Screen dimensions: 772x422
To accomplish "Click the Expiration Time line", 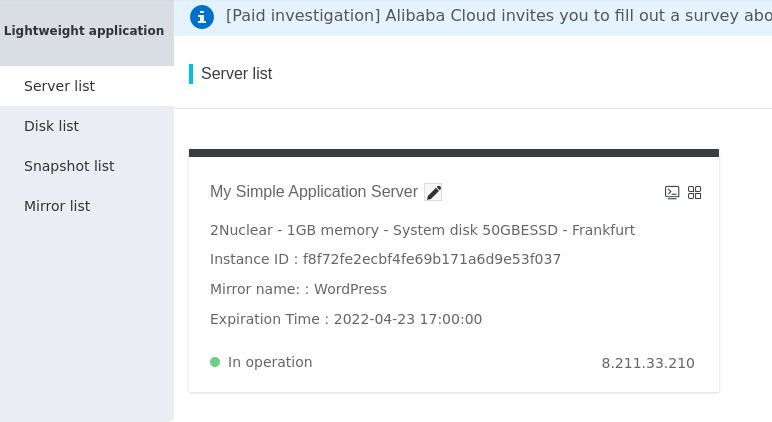I will [x=346, y=319].
